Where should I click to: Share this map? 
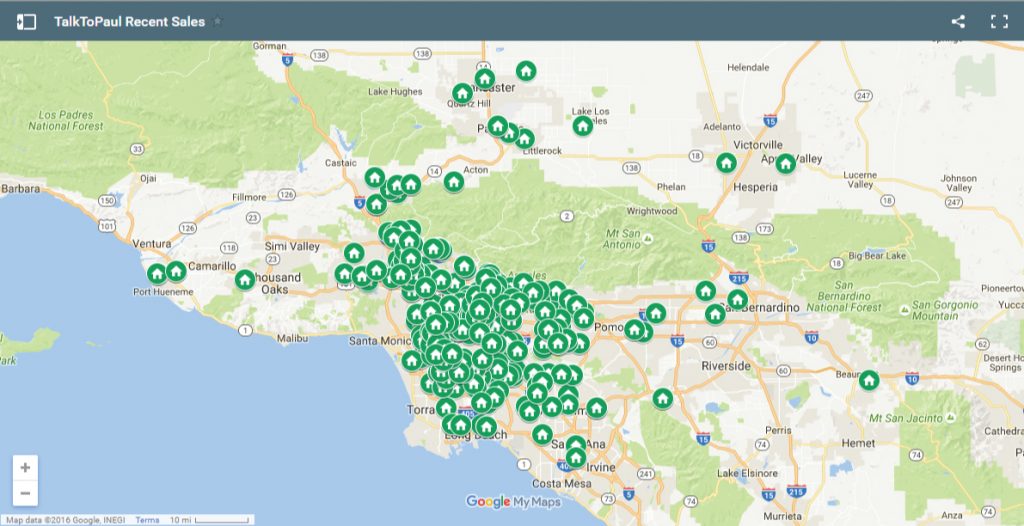click(x=958, y=22)
